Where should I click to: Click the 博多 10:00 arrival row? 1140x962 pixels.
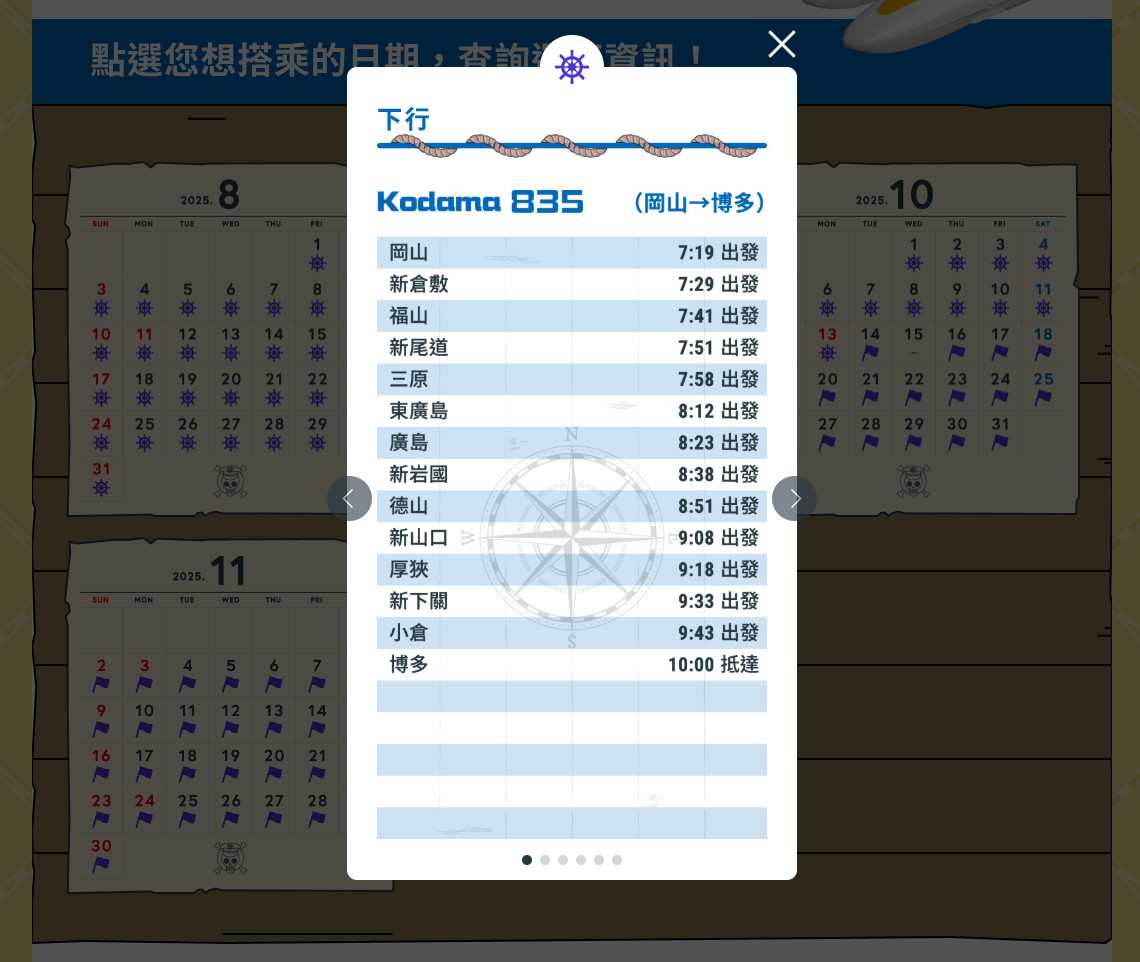click(571, 664)
